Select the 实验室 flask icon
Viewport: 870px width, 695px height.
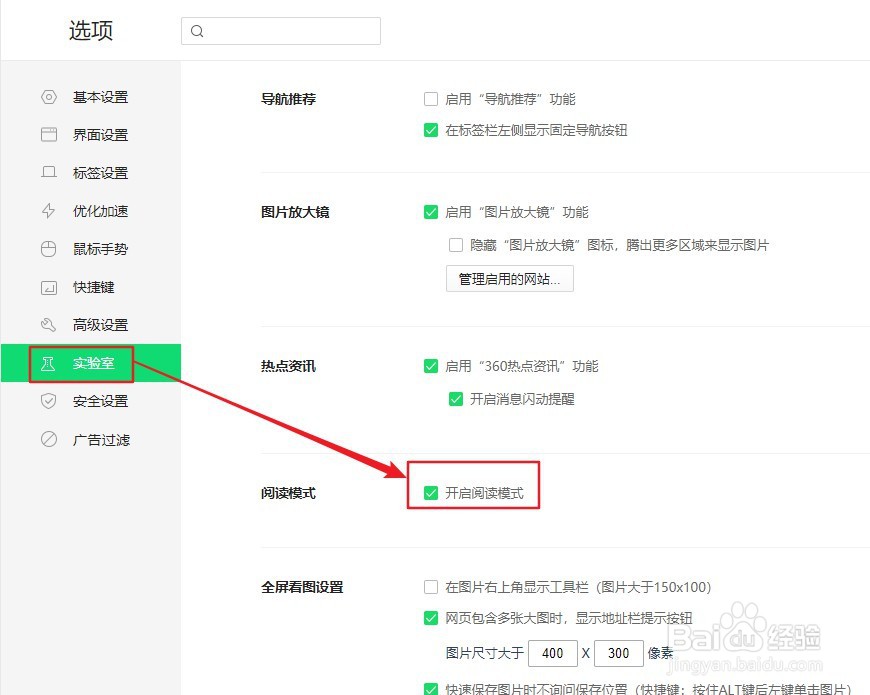pos(48,363)
